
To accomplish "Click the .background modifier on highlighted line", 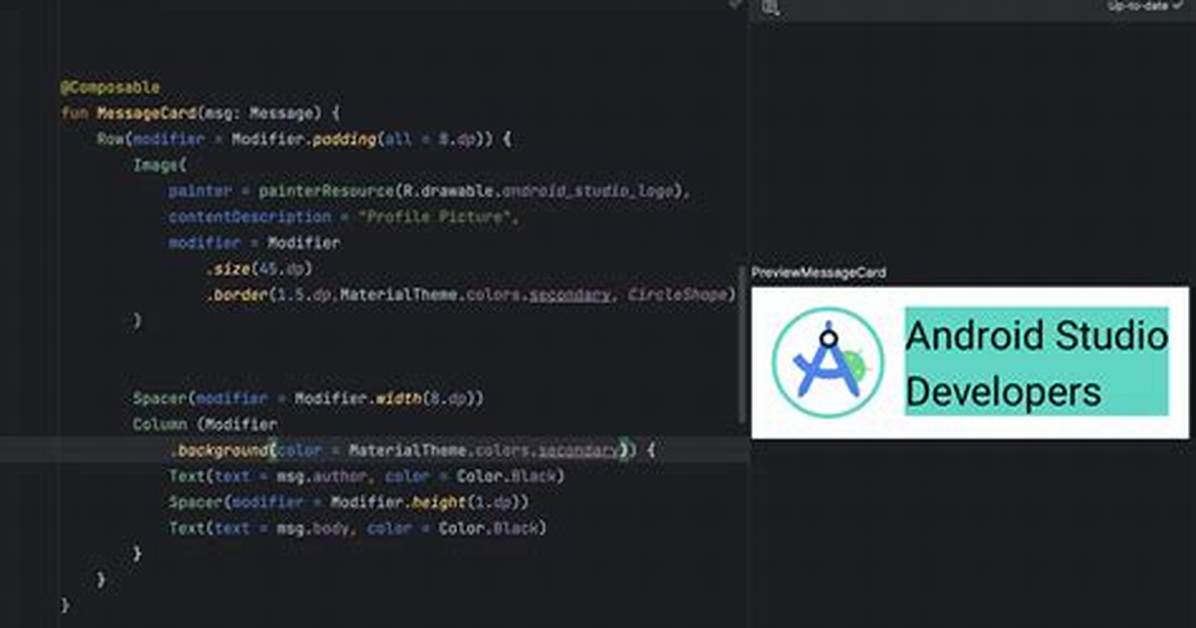I will pos(220,450).
